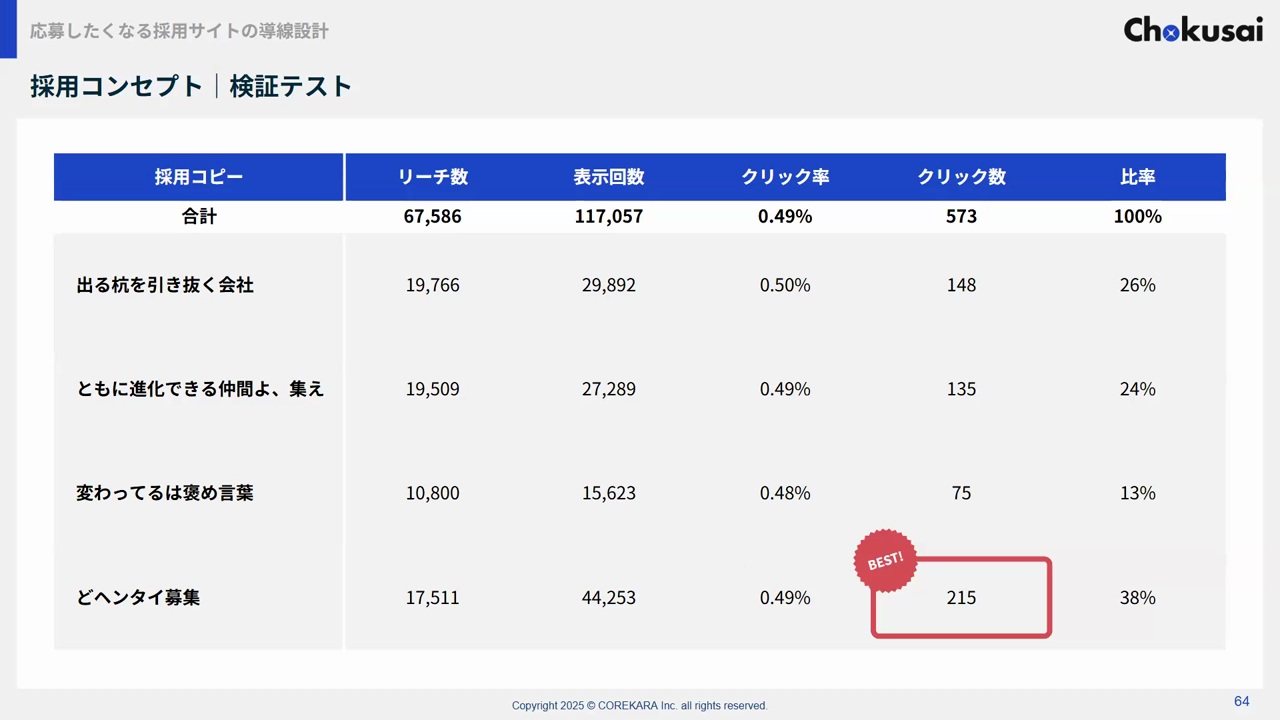
Task: Select the reach value 19,766
Action: tap(433, 285)
